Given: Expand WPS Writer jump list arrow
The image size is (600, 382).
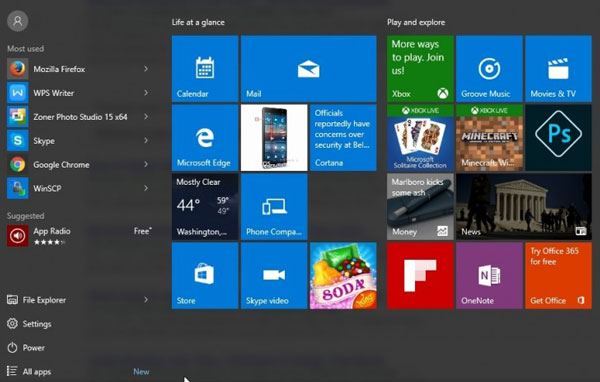Looking at the screenshot, I should (146, 93).
